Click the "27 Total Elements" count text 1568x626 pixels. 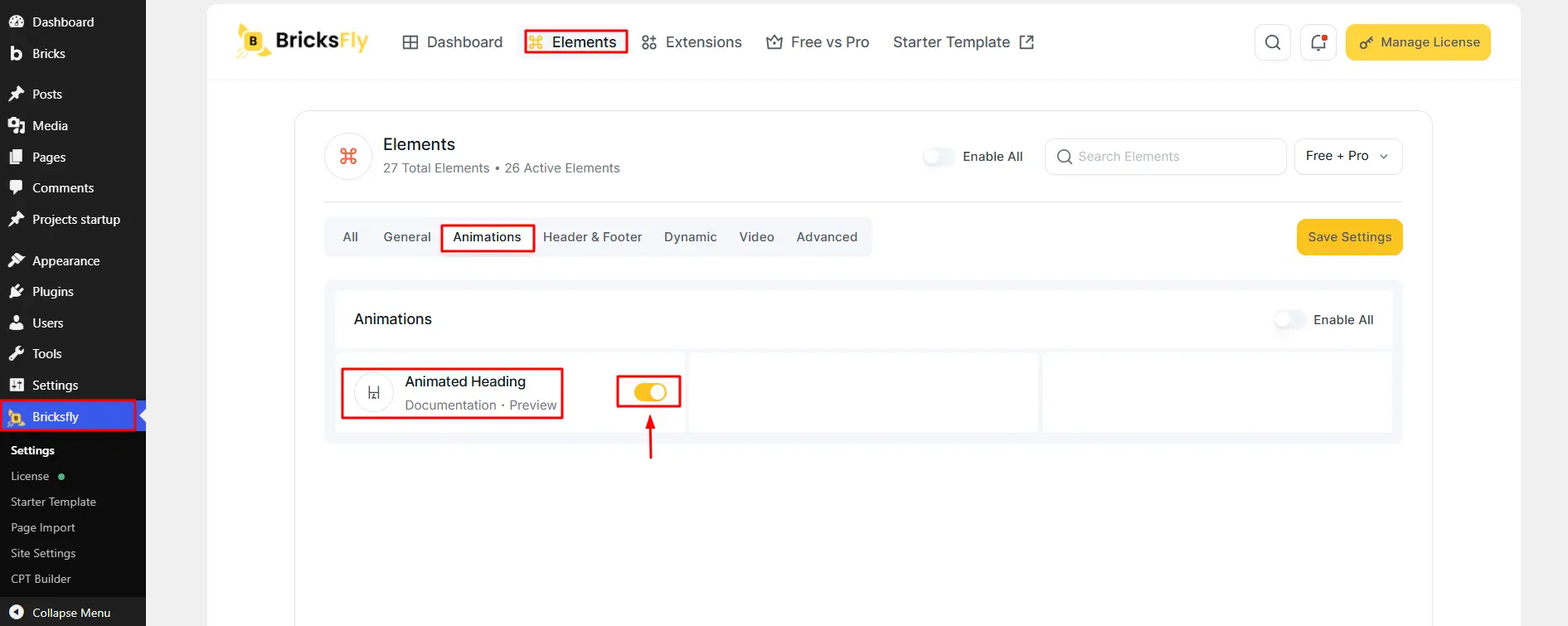click(436, 168)
